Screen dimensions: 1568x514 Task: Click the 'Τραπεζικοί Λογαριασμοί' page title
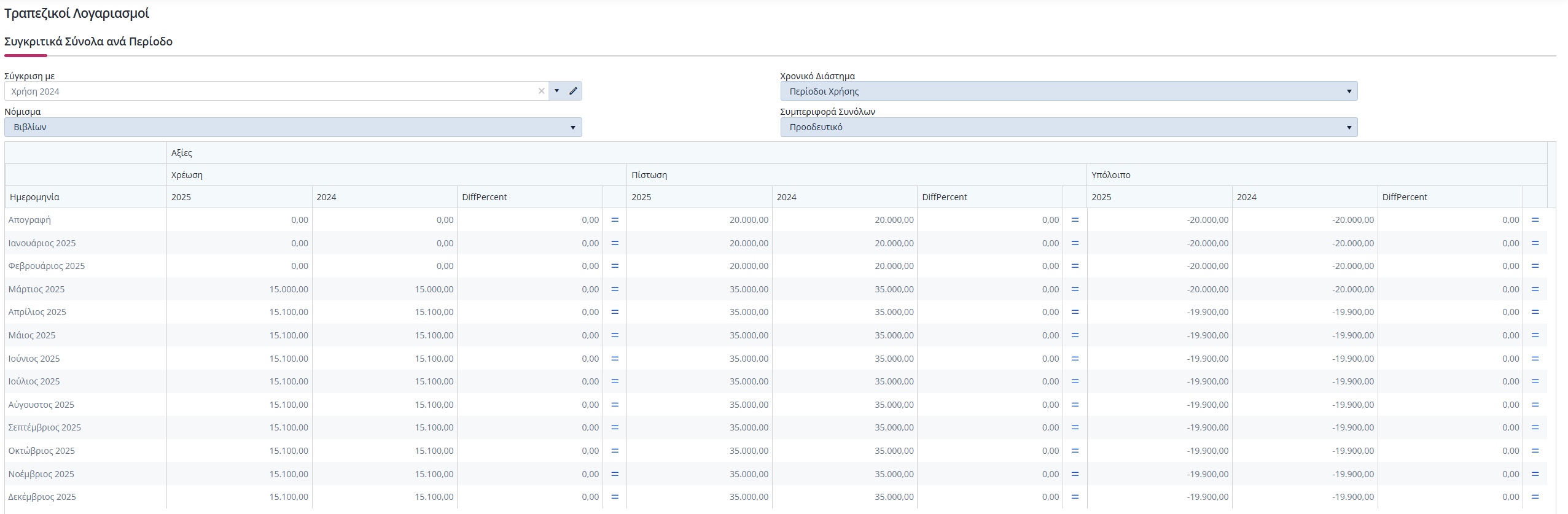[77, 14]
